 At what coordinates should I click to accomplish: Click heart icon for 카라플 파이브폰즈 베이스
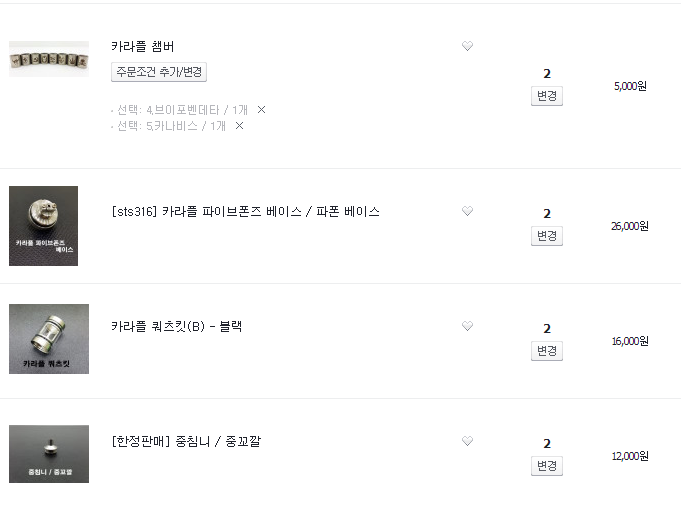467,211
